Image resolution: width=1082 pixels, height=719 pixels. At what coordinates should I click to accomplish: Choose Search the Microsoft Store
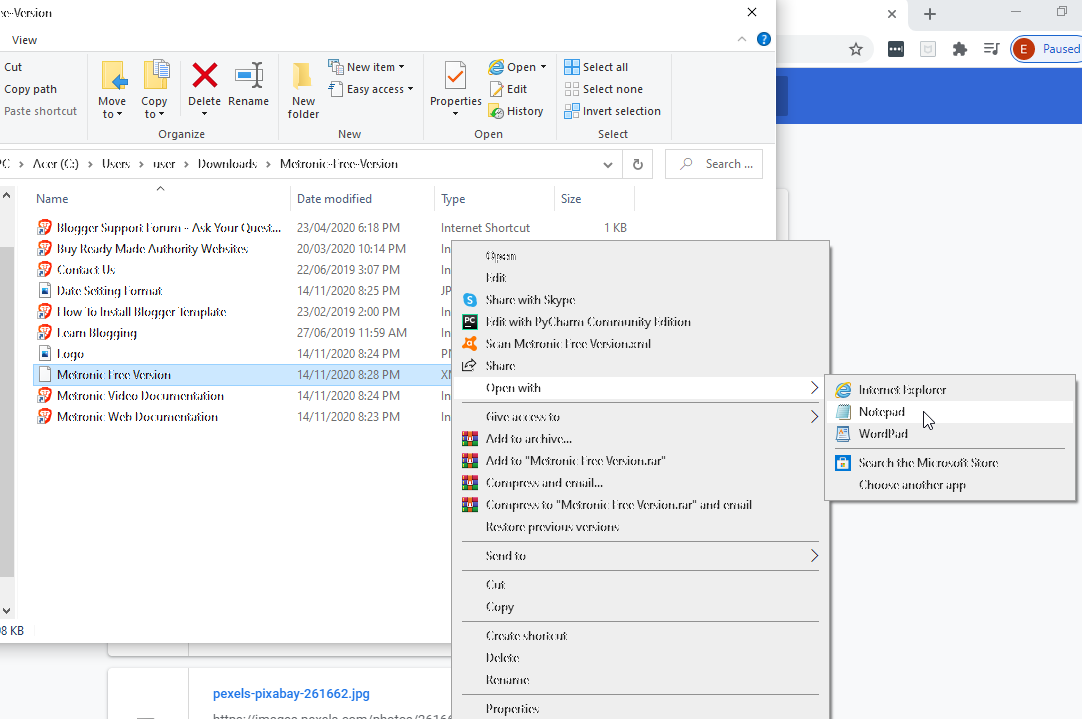pyautogui.click(x=950, y=463)
